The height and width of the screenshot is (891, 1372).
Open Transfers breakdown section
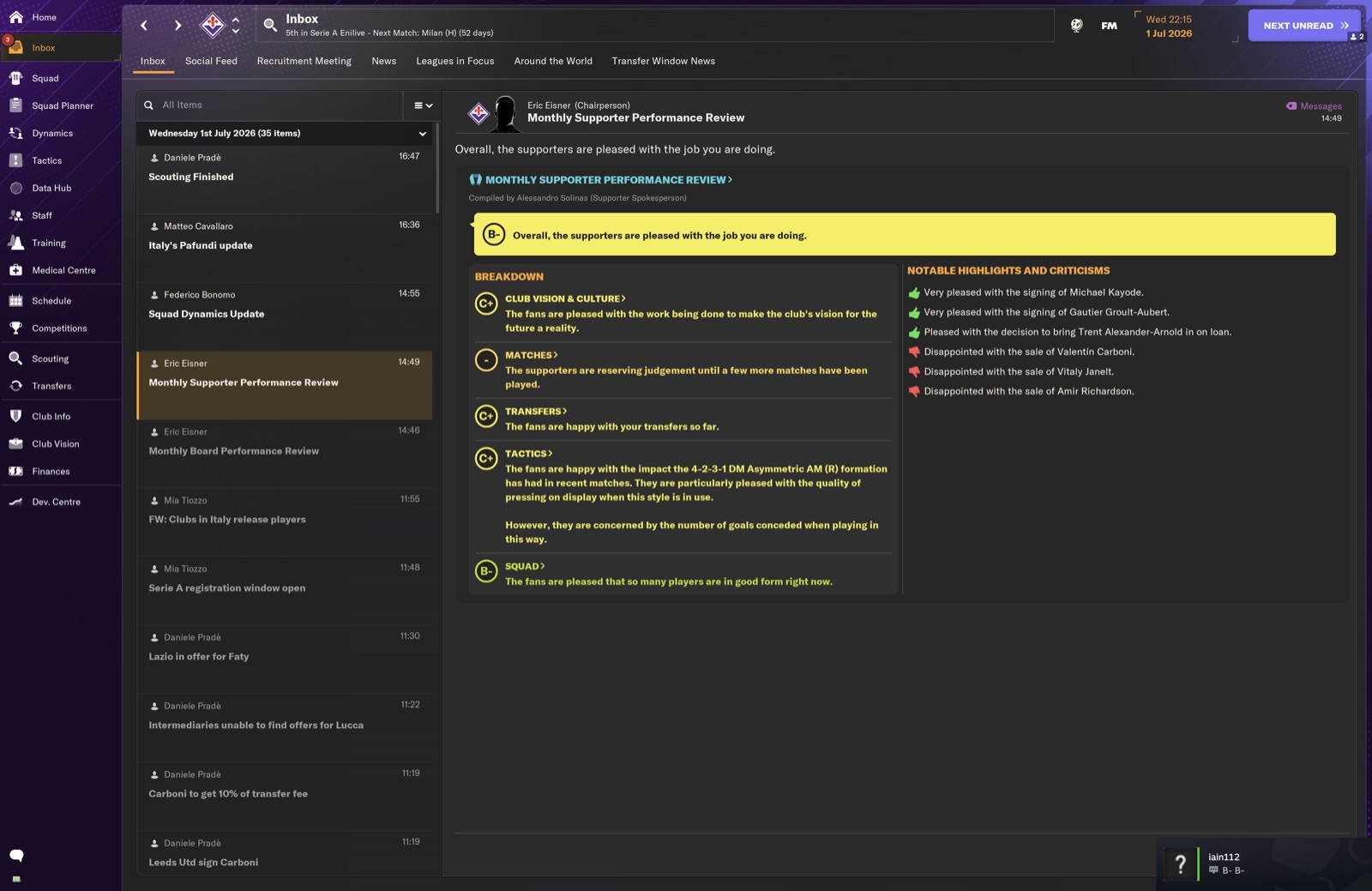pos(536,412)
